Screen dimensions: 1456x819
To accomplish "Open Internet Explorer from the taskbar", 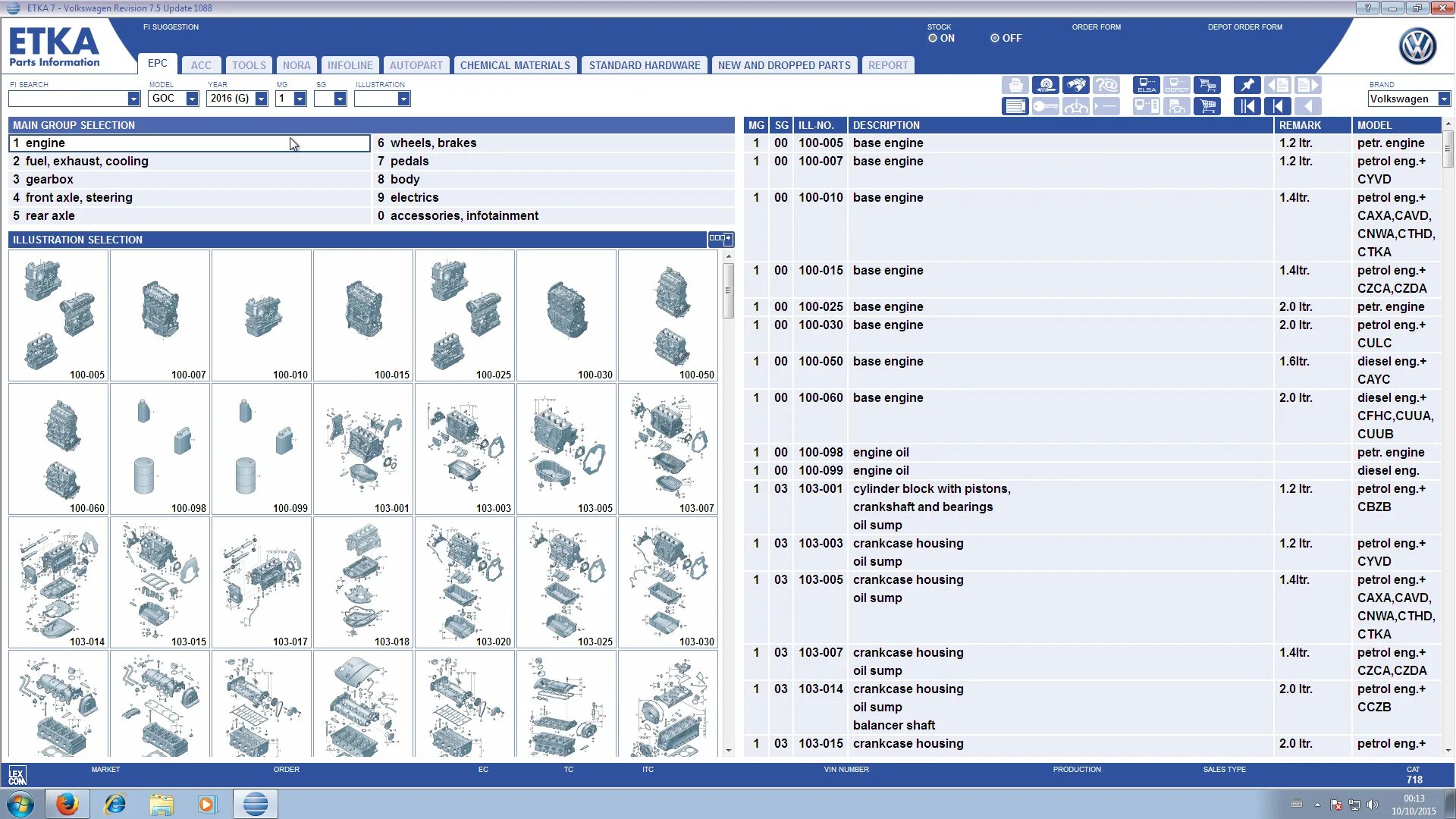I will pos(115,804).
